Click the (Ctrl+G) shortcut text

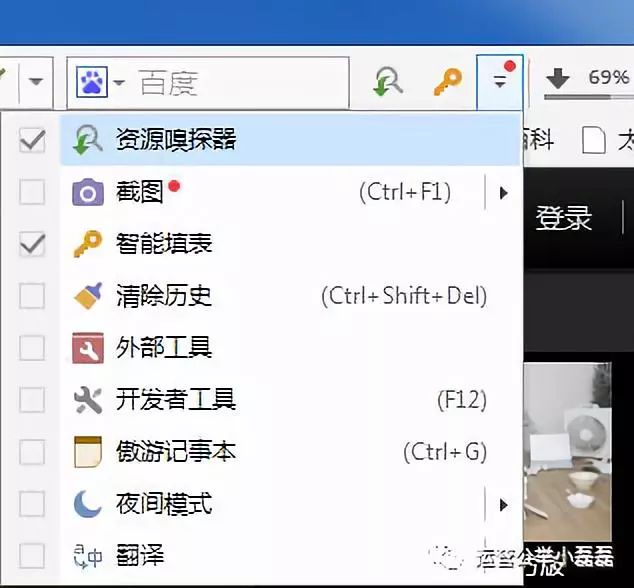tap(446, 452)
